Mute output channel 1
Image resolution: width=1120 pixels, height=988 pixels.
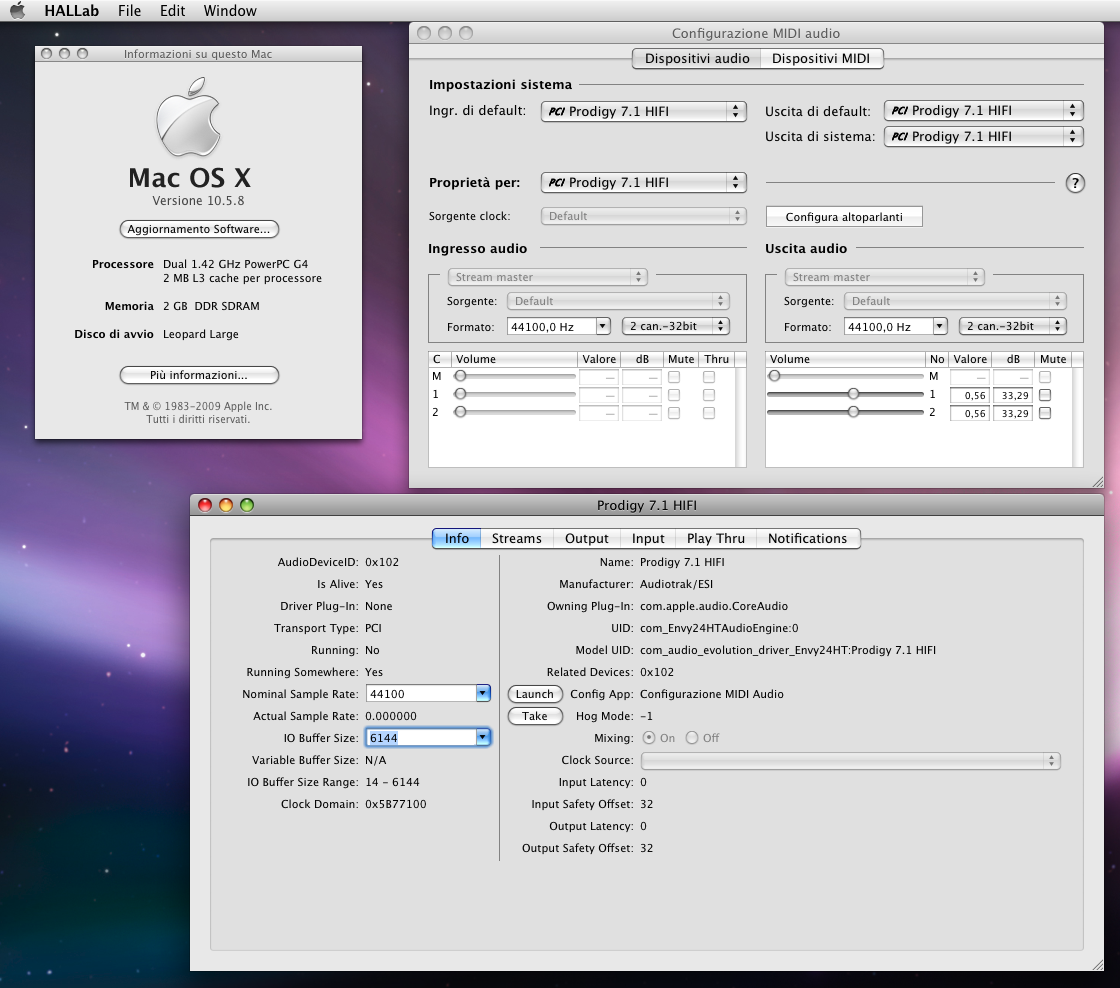pos(1045,395)
